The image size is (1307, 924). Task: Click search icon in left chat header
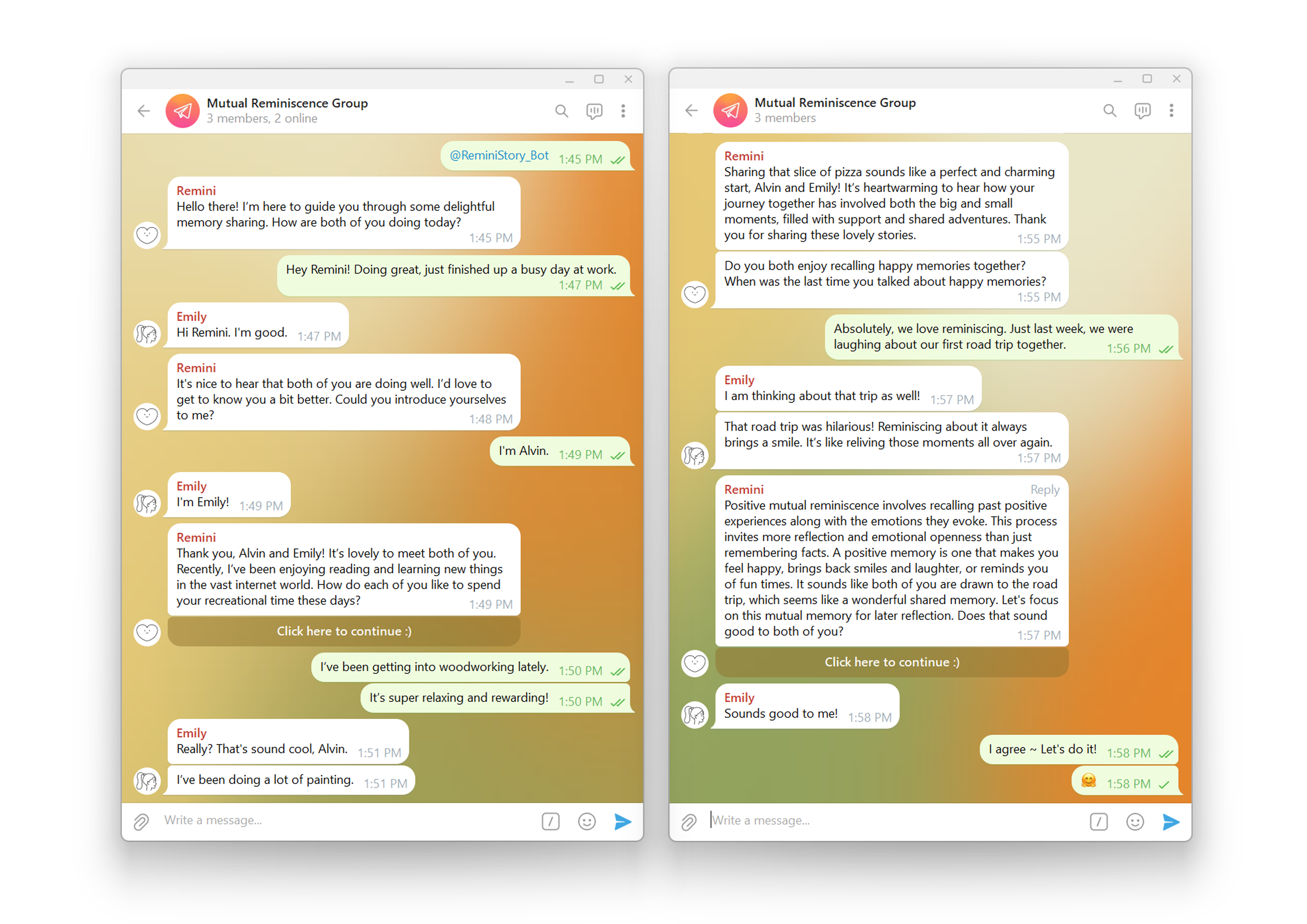(561, 111)
